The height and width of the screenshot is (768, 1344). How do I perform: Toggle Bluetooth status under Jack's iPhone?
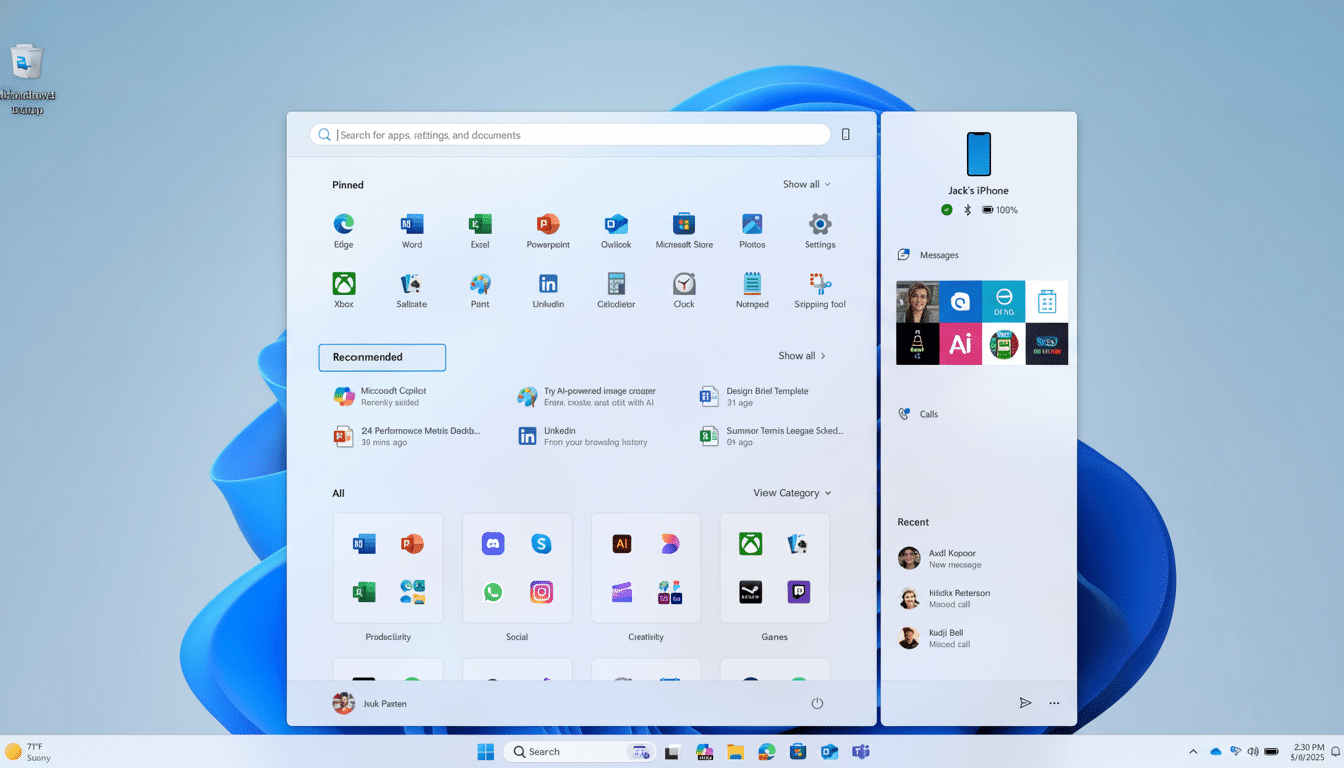966,210
